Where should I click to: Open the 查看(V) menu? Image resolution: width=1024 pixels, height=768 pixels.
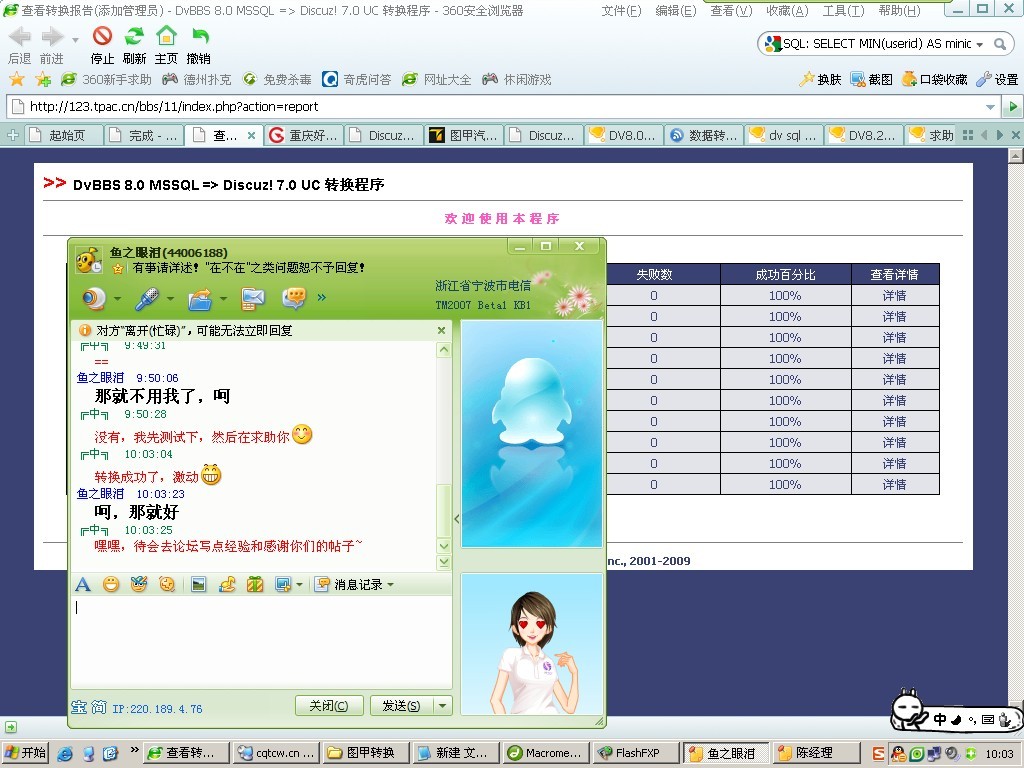(x=731, y=11)
